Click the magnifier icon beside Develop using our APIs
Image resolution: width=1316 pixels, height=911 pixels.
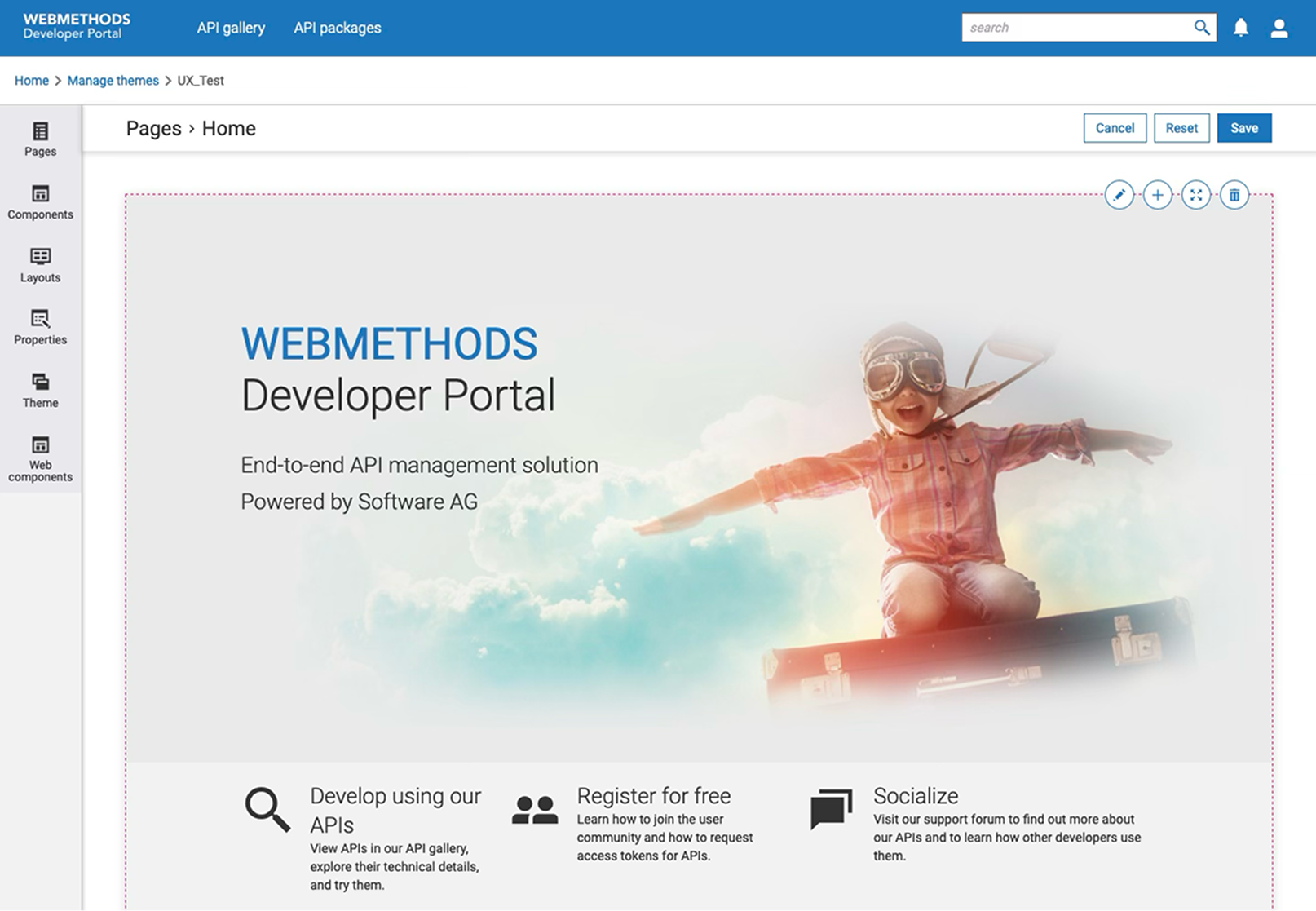click(x=267, y=809)
